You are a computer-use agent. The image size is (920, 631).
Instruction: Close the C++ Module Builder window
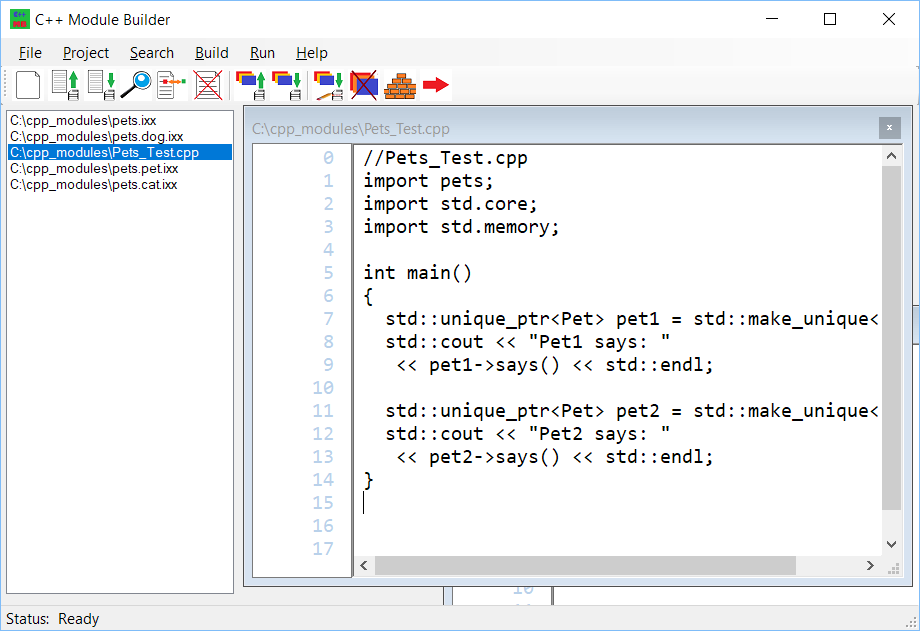click(888, 19)
